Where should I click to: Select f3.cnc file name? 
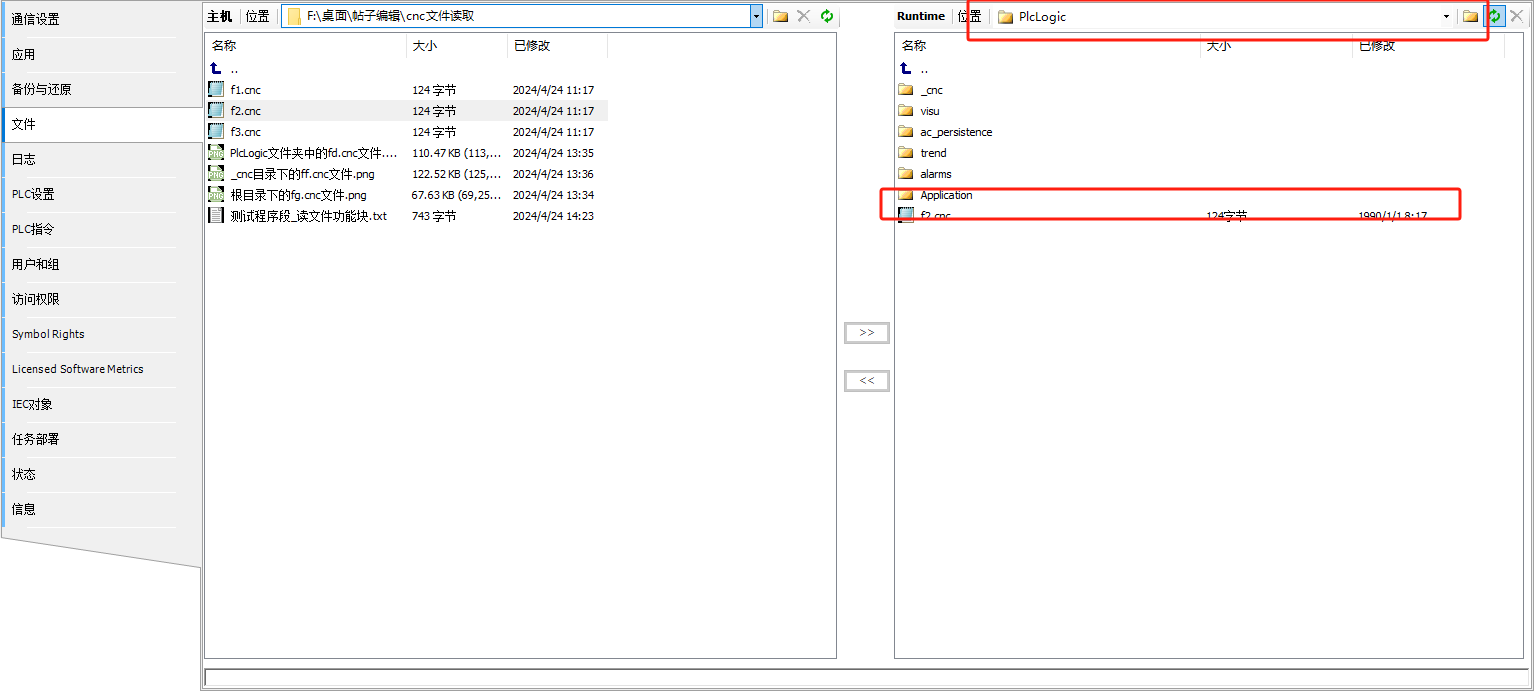(x=246, y=132)
